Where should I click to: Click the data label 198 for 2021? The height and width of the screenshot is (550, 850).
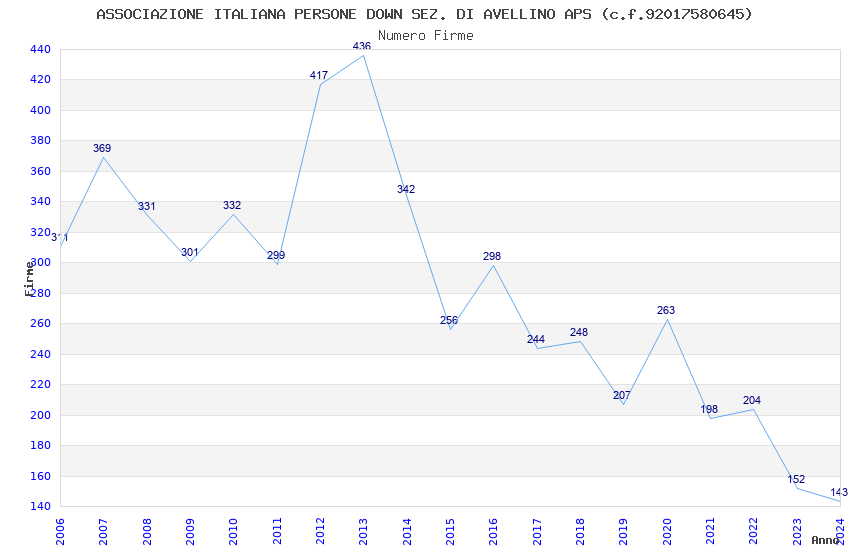[709, 409]
